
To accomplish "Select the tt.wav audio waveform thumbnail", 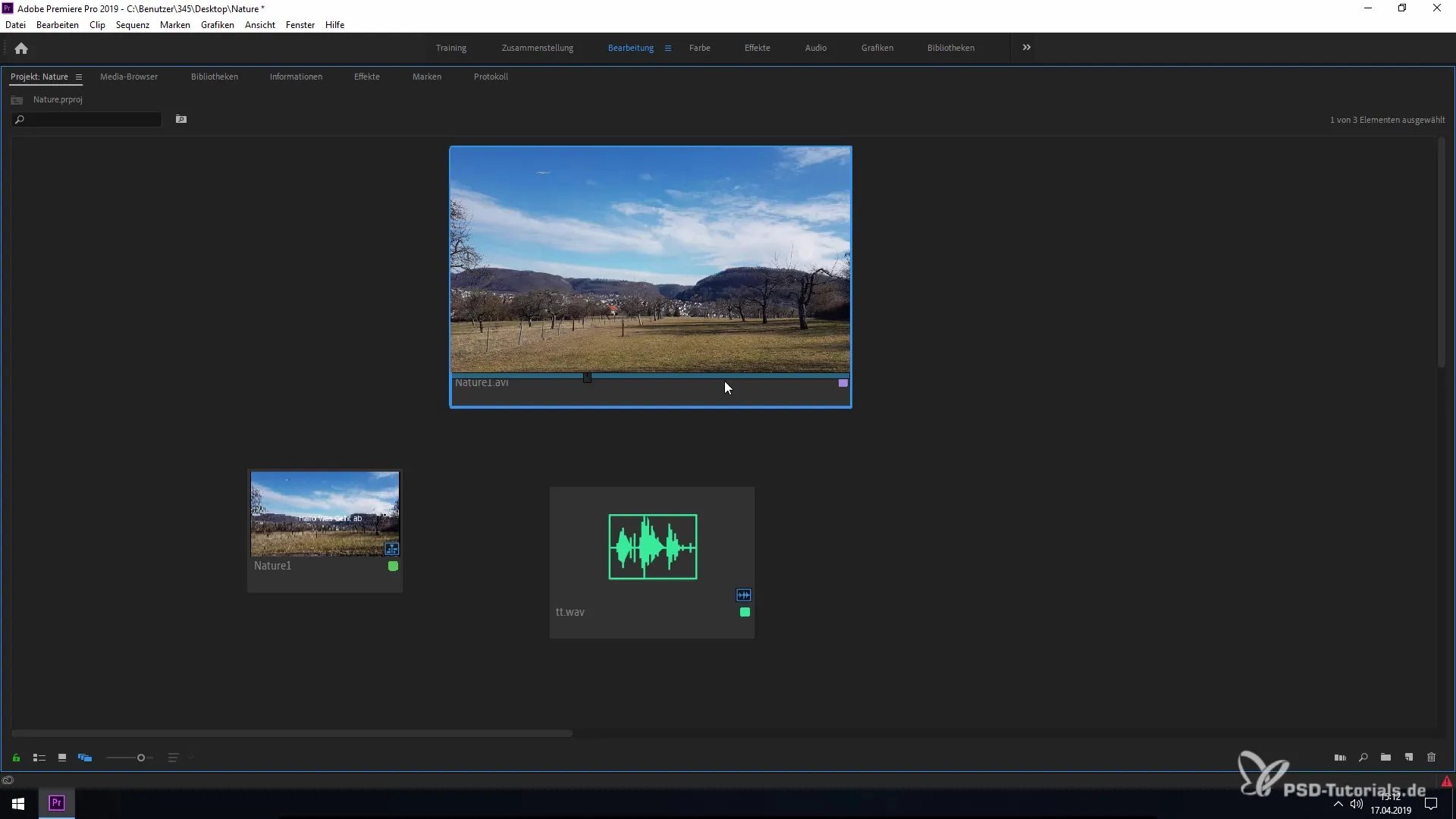I will pos(653,547).
